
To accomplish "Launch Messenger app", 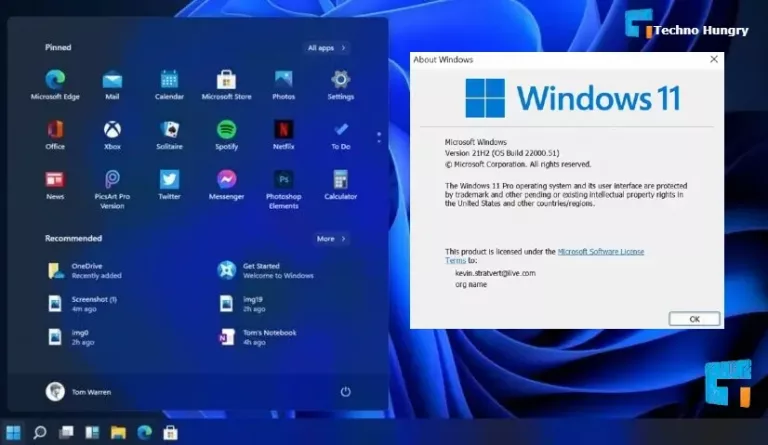I will tap(226, 185).
